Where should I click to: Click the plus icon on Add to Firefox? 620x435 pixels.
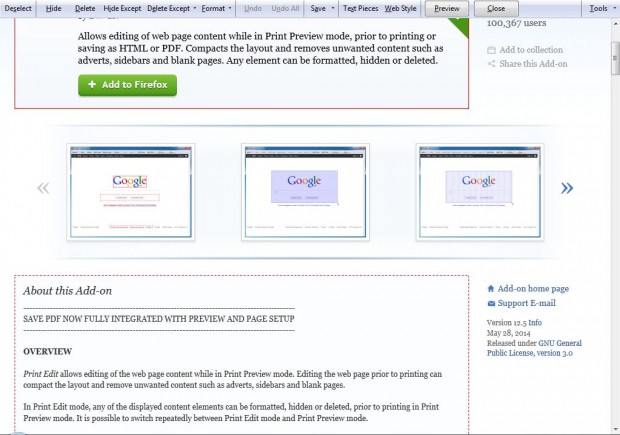tap(92, 84)
